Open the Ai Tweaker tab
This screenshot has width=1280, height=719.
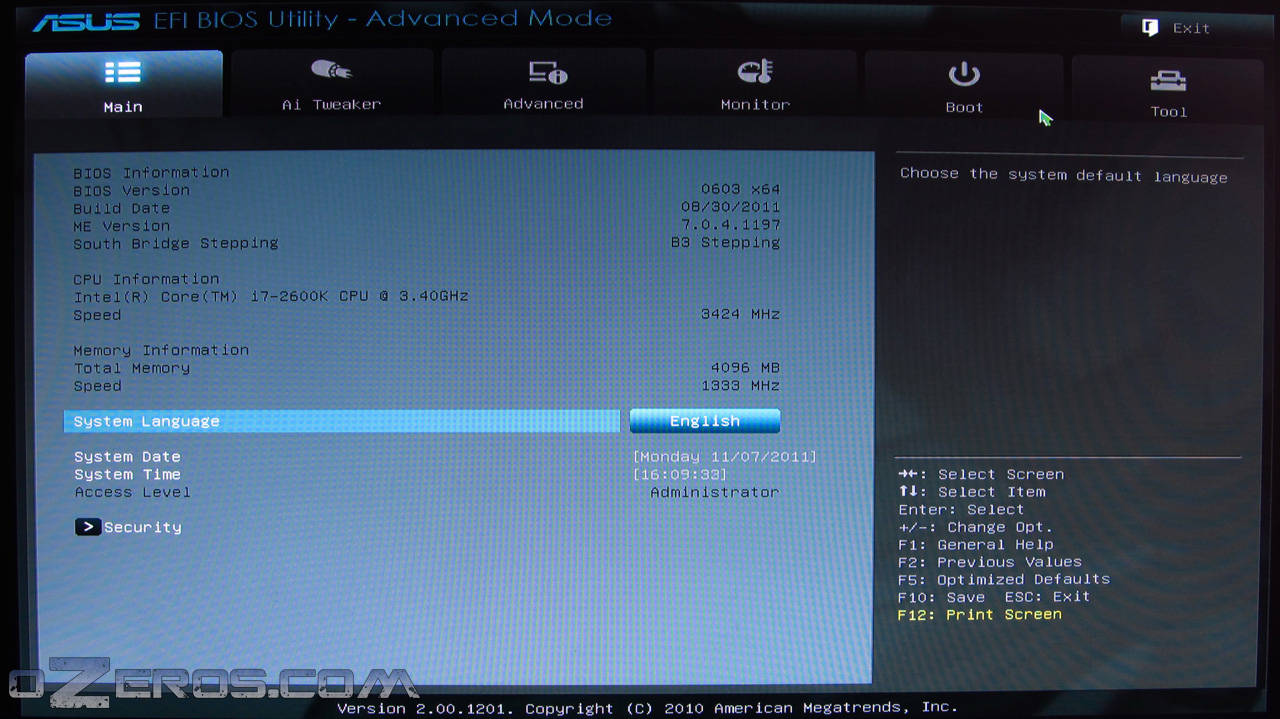[331, 82]
